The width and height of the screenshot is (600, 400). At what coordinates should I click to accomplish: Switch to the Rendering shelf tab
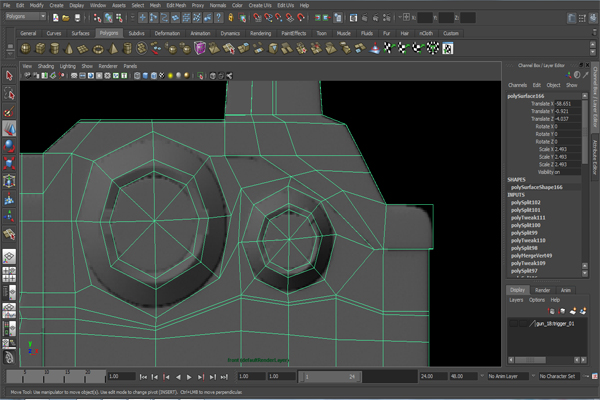pyautogui.click(x=261, y=33)
